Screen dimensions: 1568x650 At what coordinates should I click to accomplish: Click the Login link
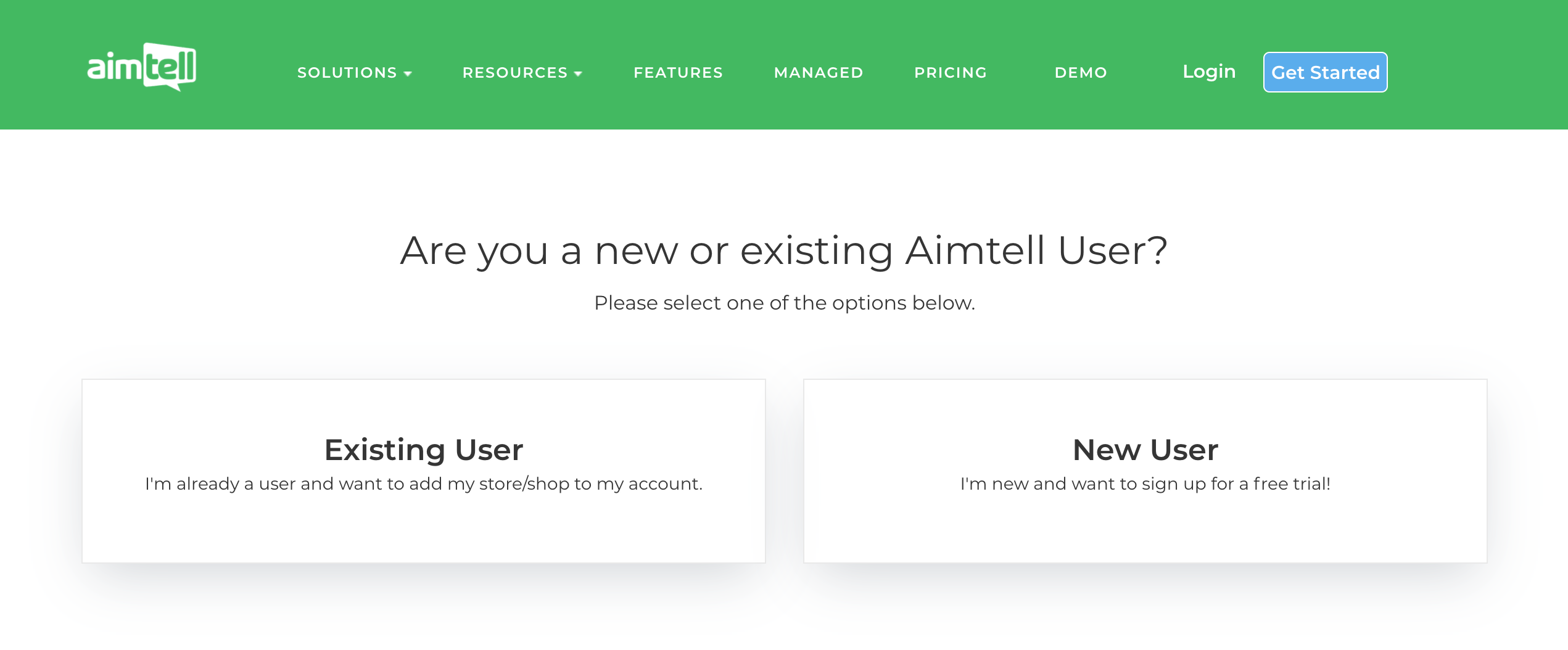pos(1209,72)
